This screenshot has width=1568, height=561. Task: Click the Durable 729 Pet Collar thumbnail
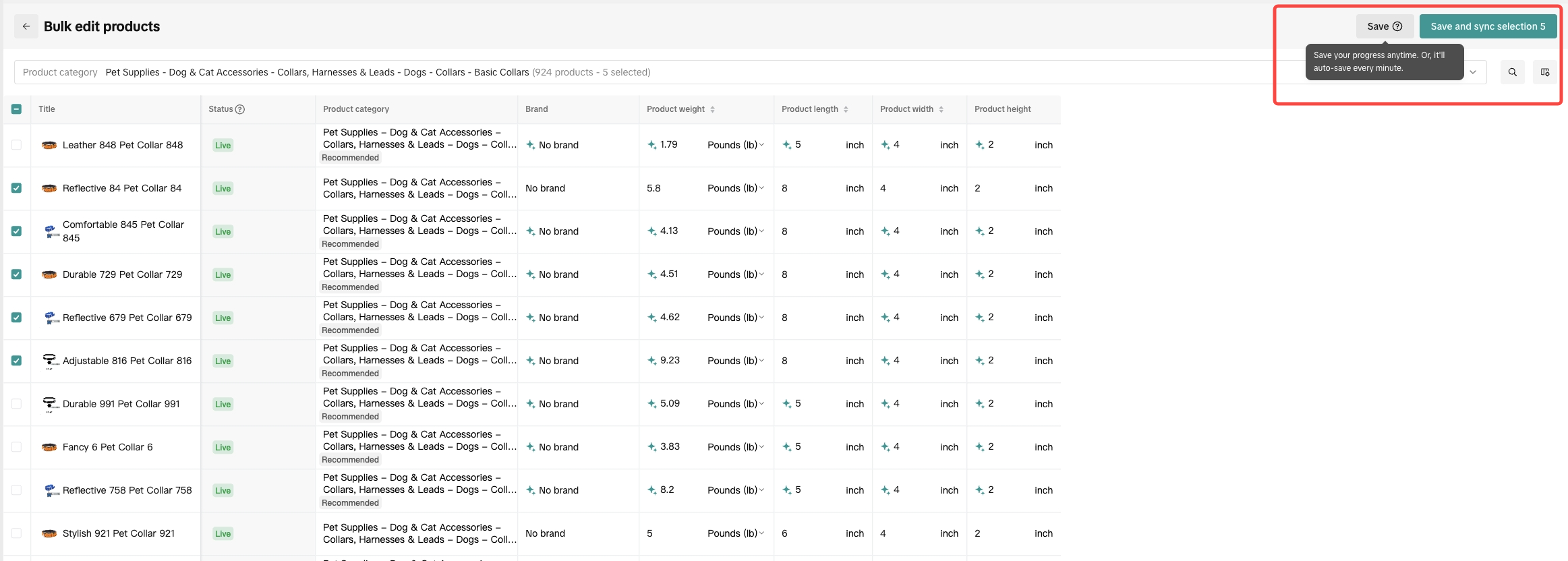49,274
